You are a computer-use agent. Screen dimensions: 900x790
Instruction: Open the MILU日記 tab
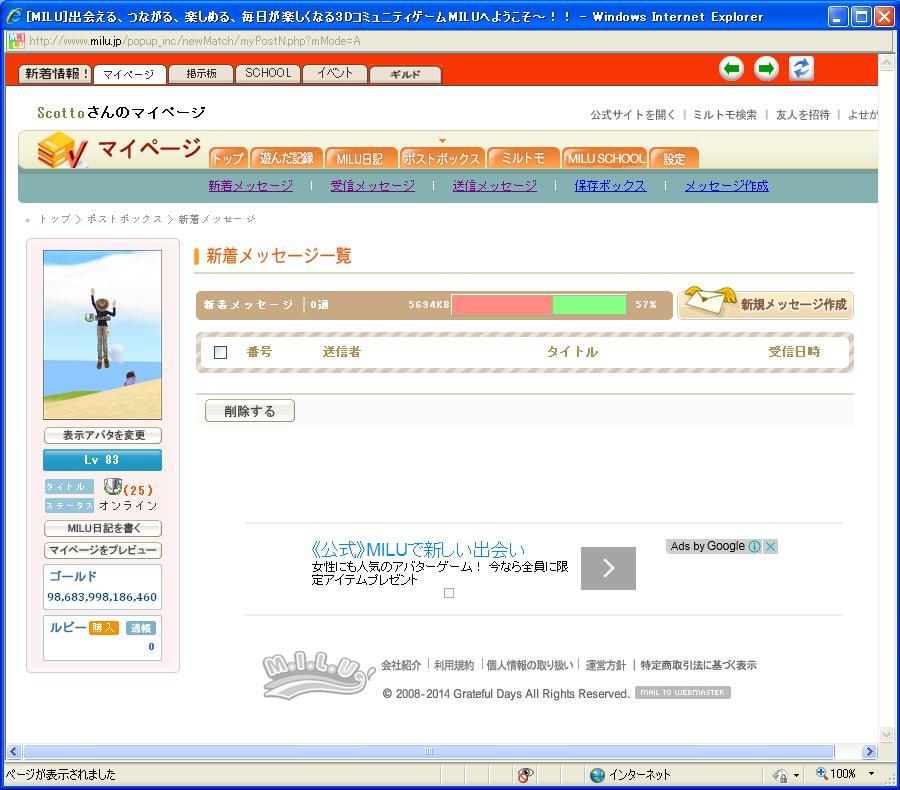[x=359, y=158]
